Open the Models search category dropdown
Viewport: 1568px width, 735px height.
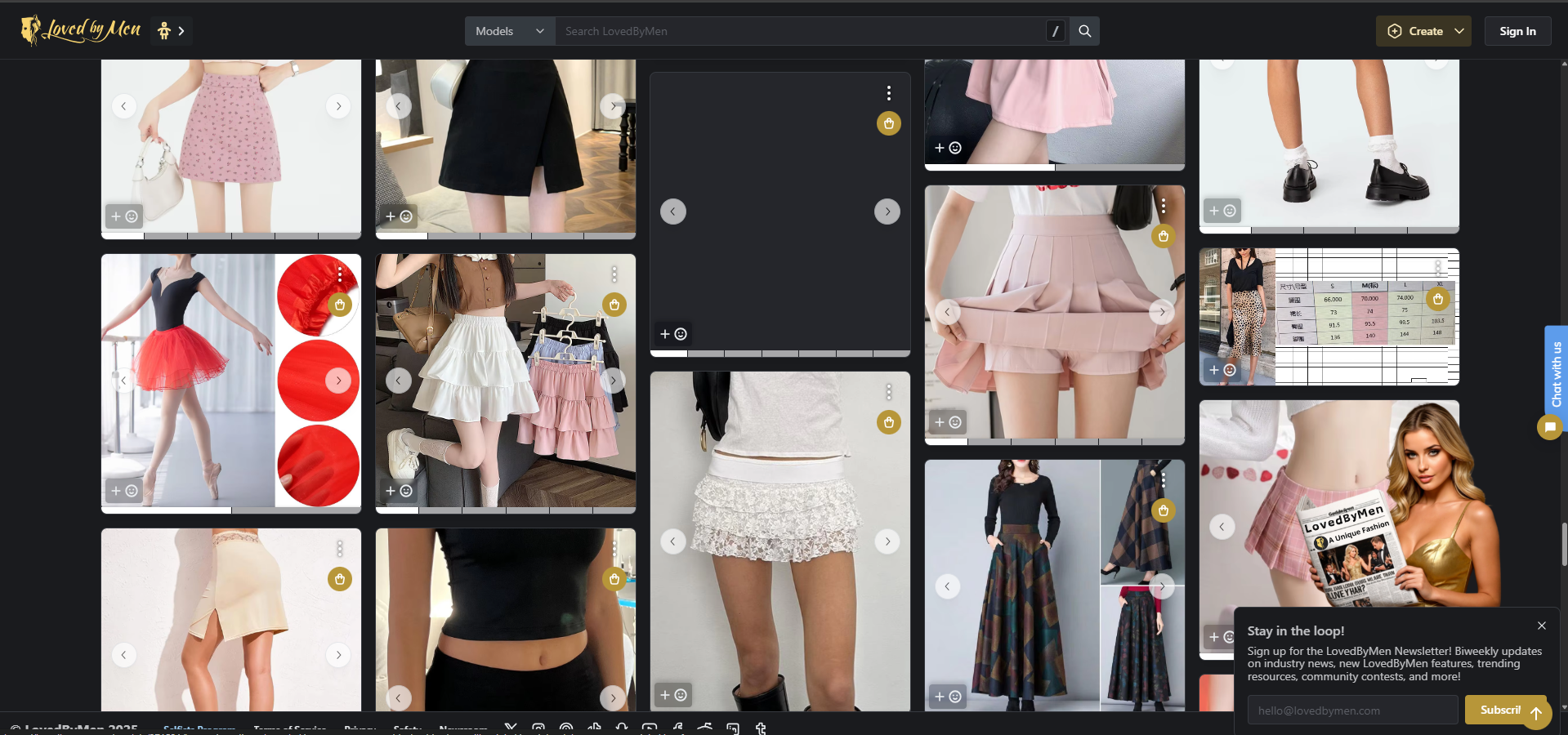(x=510, y=31)
